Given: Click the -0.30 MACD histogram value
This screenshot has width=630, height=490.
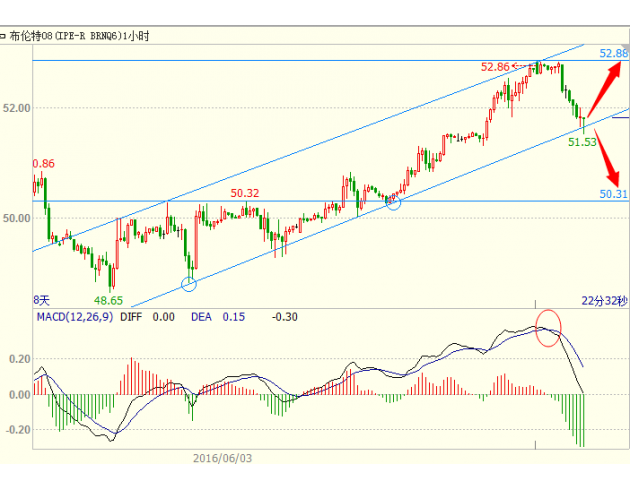Looking at the screenshot, I should click(x=286, y=317).
